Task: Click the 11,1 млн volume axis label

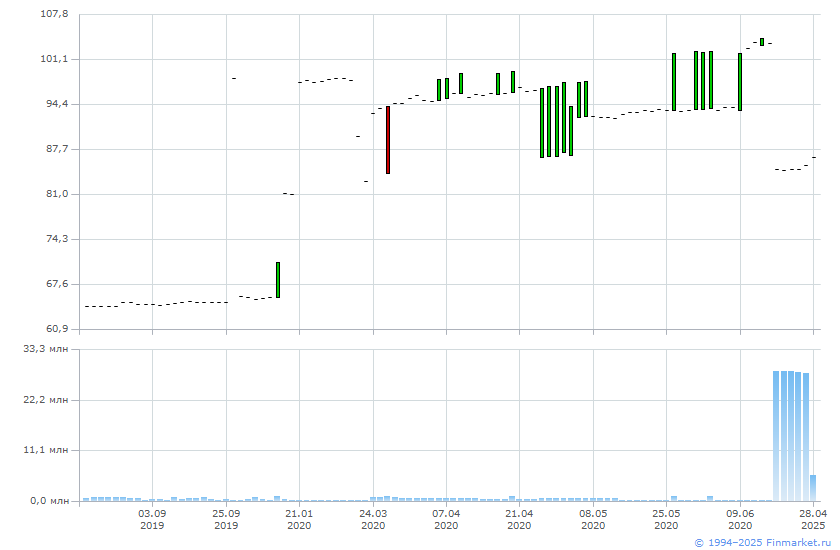Action: (x=46, y=450)
